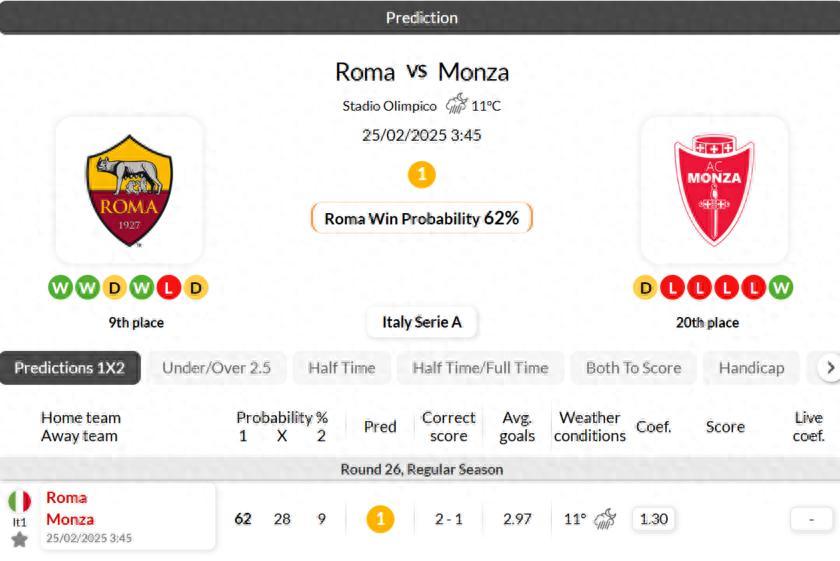Open the Half Time/Full Time tab
840x561 pixels.
pos(480,368)
